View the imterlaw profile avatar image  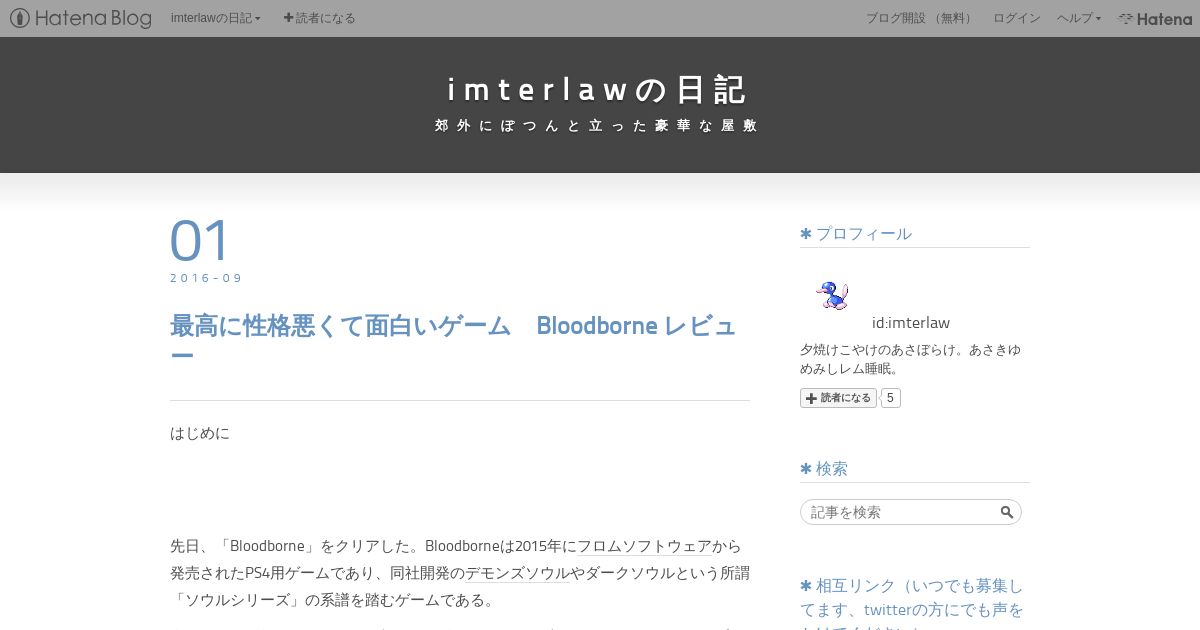coord(832,295)
